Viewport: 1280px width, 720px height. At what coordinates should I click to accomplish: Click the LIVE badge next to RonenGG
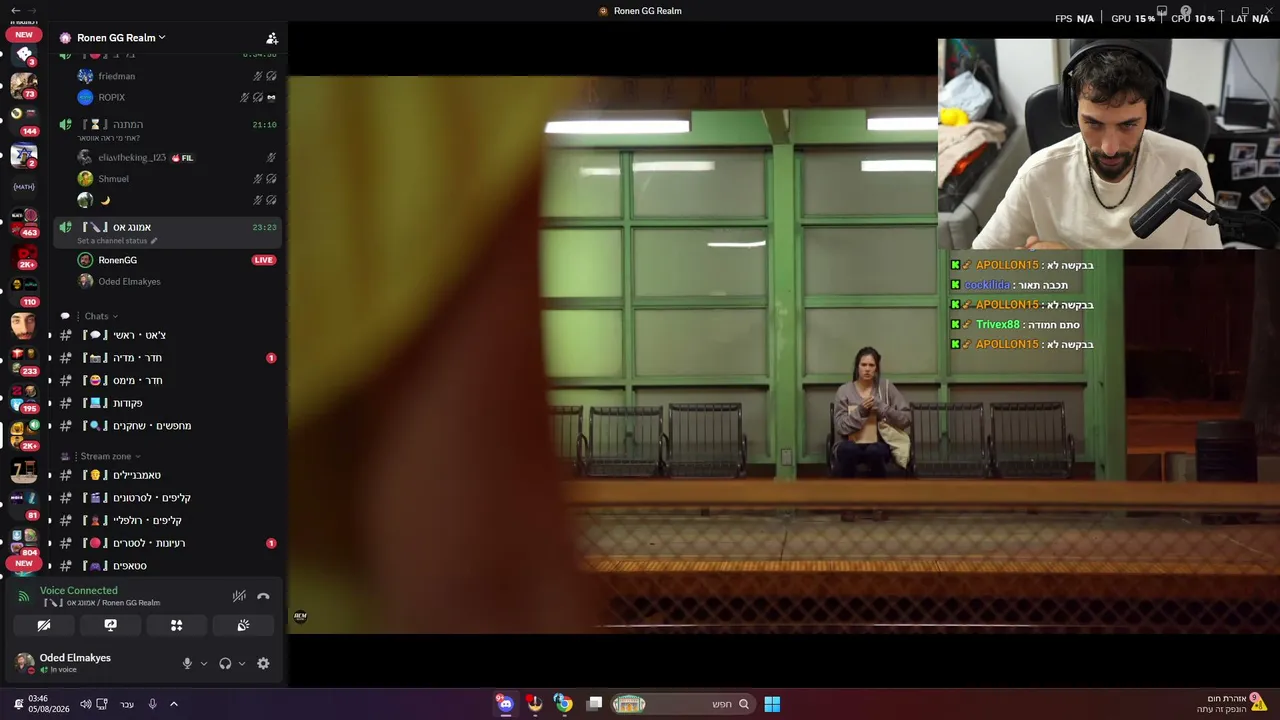click(263, 260)
